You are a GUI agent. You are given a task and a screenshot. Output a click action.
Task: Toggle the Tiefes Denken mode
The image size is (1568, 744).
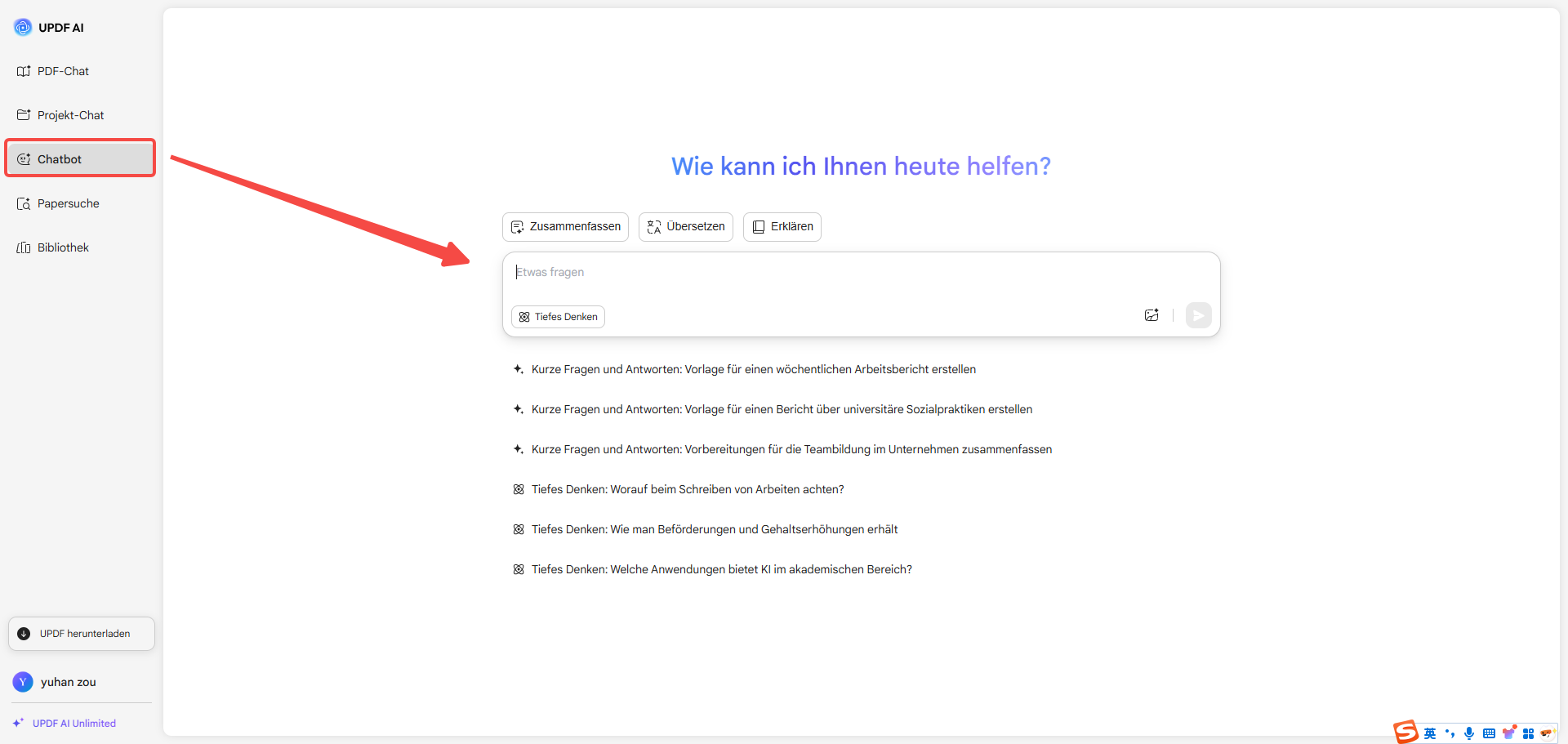[559, 317]
